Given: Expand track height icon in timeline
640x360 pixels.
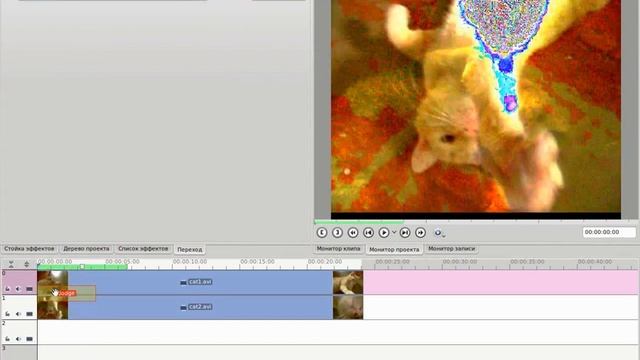Looking at the screenshot, I should [x=27, y=264].
